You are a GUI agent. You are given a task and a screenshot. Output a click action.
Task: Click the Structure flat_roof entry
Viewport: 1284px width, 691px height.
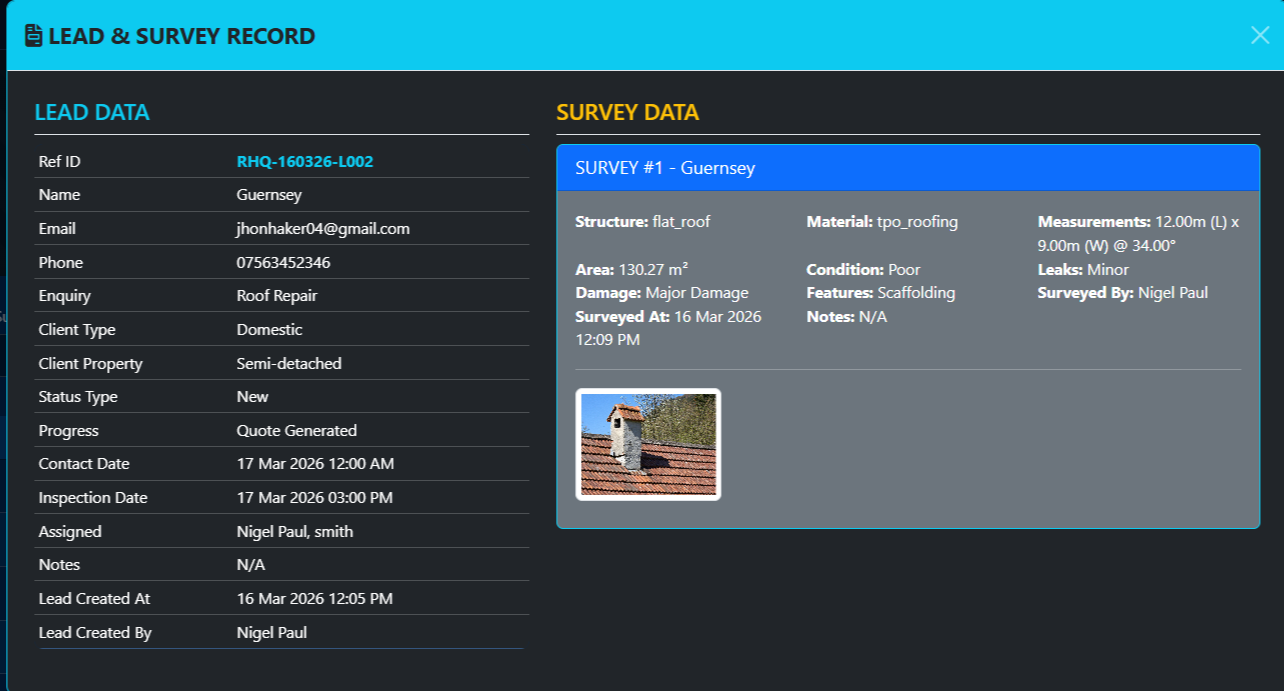pyautogui.click(x=642, y=222)
